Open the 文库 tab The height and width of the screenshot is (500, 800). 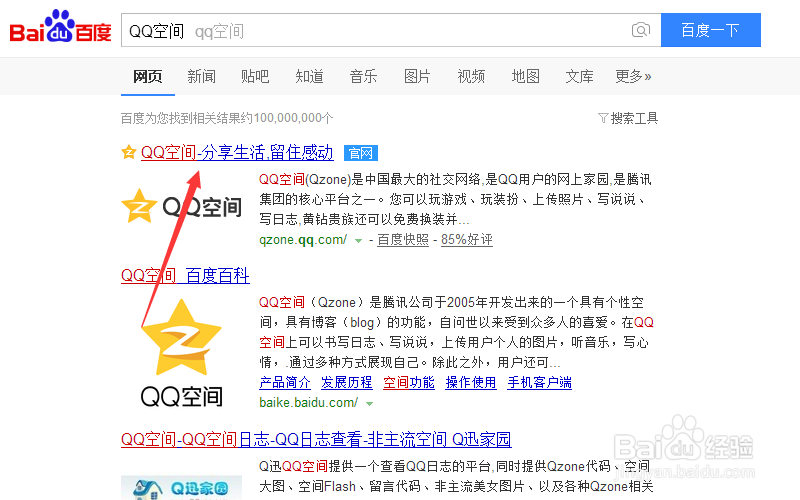[x=579, y=77]
